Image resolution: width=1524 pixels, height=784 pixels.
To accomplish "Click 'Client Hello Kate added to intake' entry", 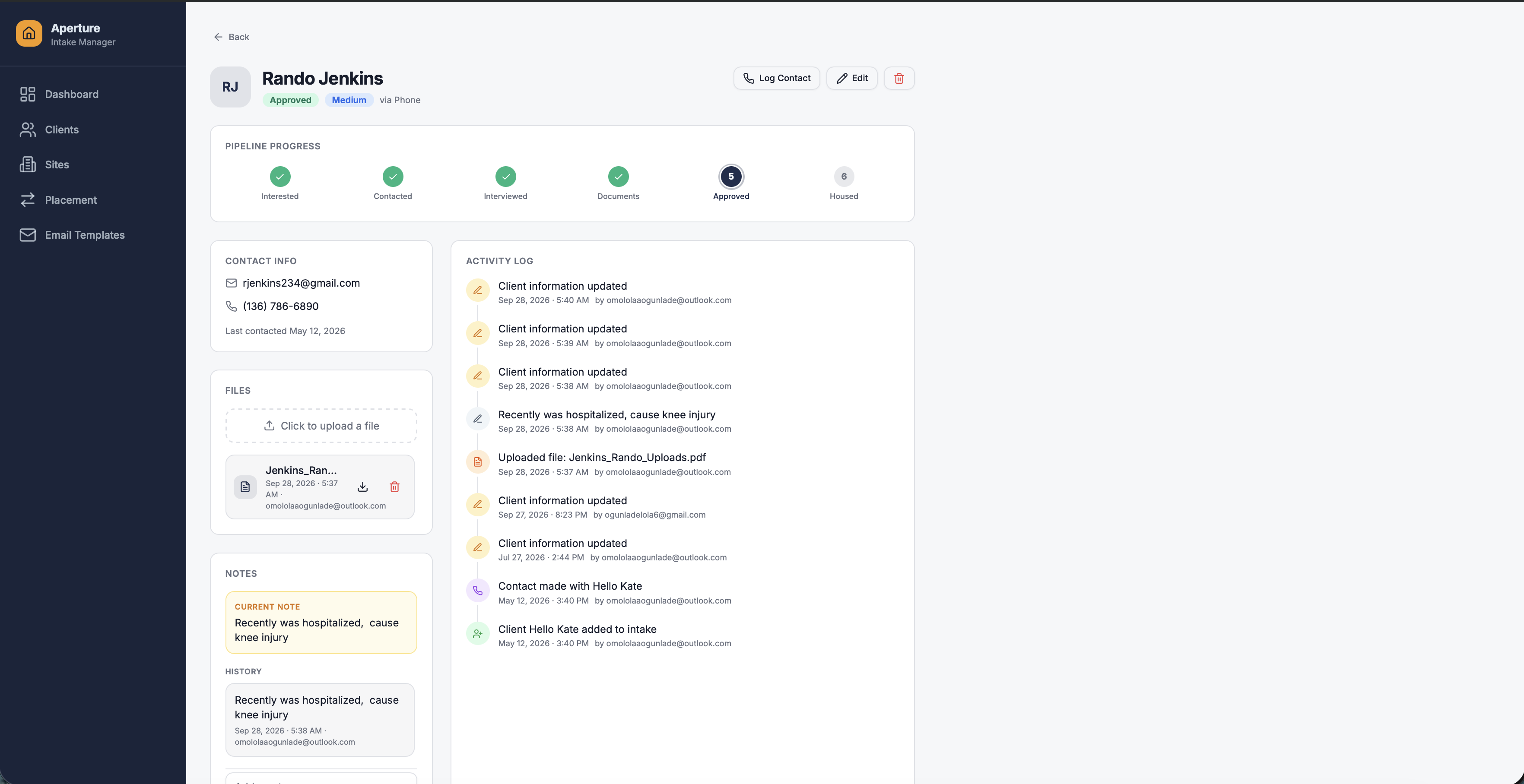I will coord(578,630).
